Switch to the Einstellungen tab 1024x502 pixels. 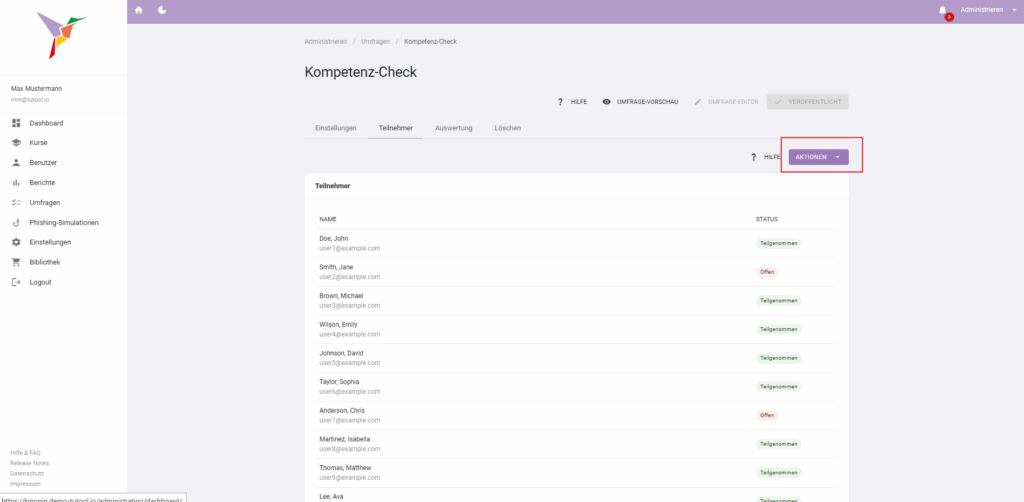[x=335, y=128]
